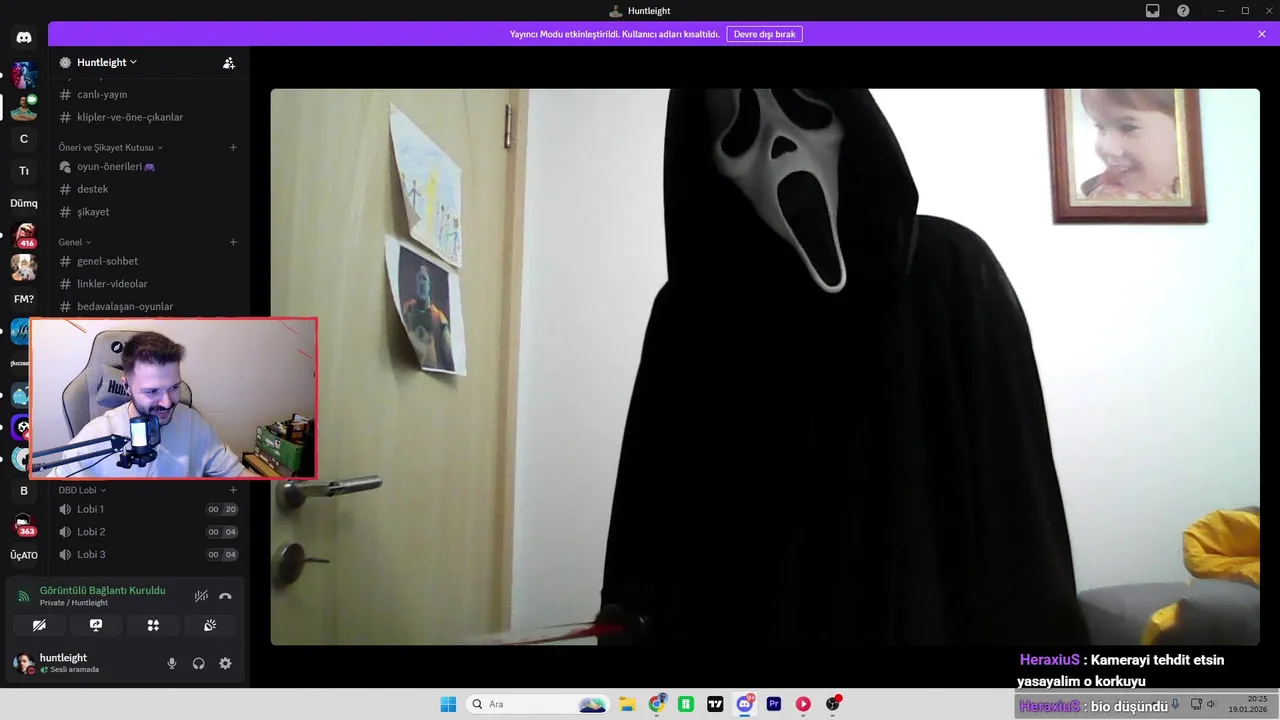This screenshot has height=720, width=1280.
Task: Click Devre dışı bırak button
Action: [764, 34]
